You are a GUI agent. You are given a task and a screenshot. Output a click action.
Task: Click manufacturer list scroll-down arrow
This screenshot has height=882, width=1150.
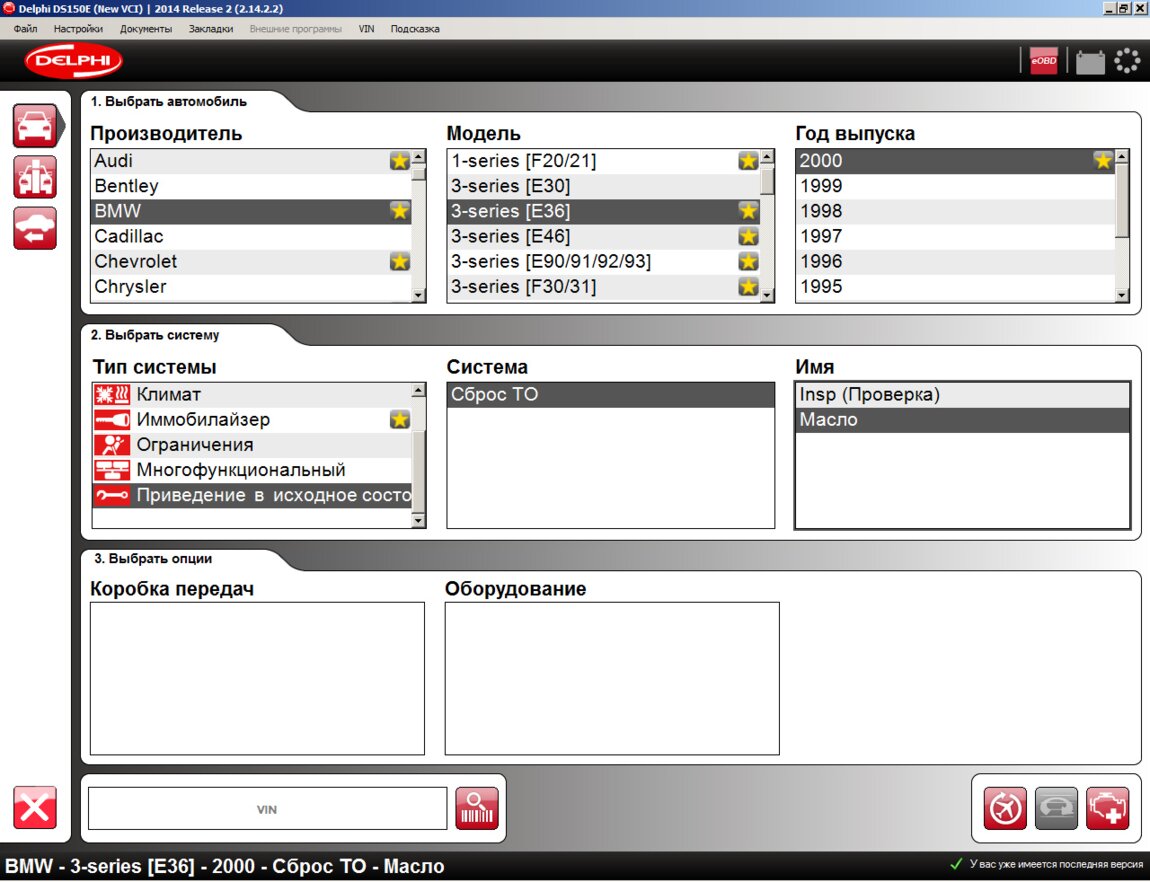[x=418, y=295]
